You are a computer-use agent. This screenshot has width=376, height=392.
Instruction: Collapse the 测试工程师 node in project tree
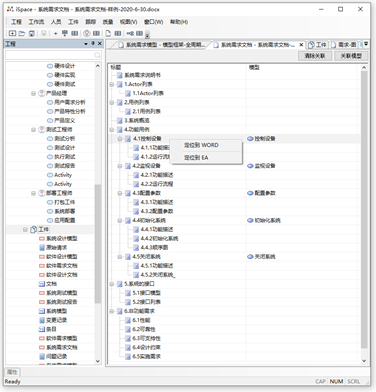33,130
